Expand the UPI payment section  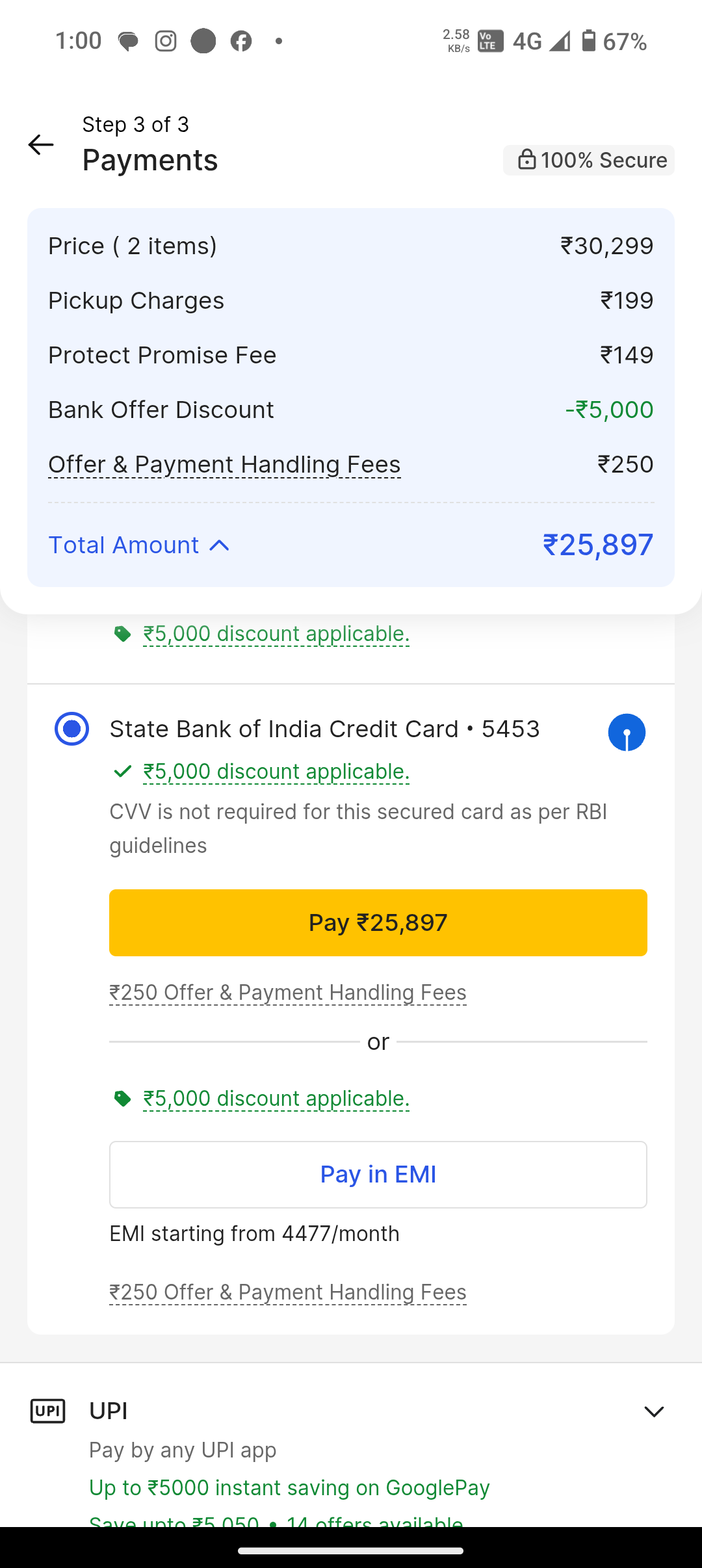point(653,1411)
